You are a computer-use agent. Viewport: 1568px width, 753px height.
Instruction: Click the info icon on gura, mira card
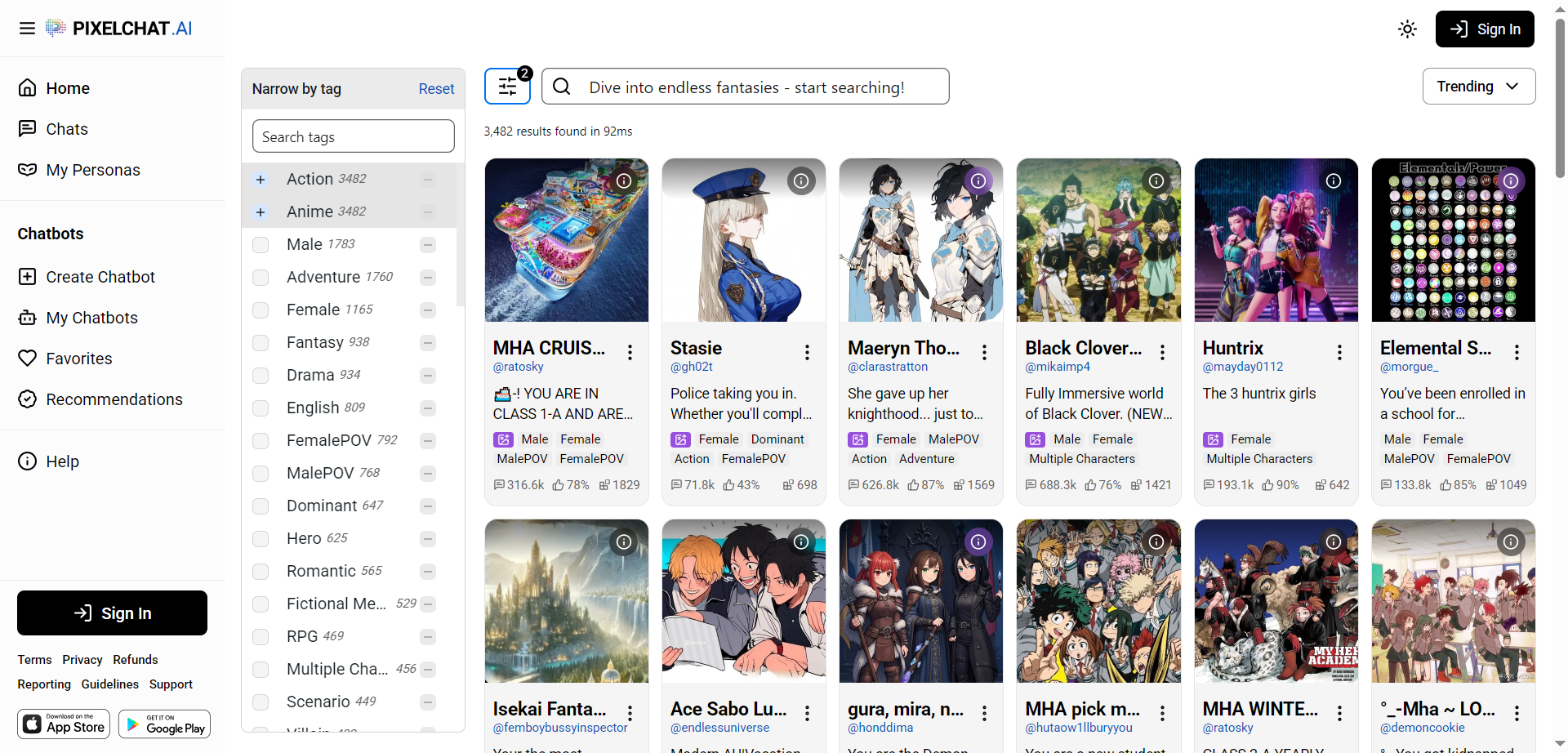tap(978, 541)
